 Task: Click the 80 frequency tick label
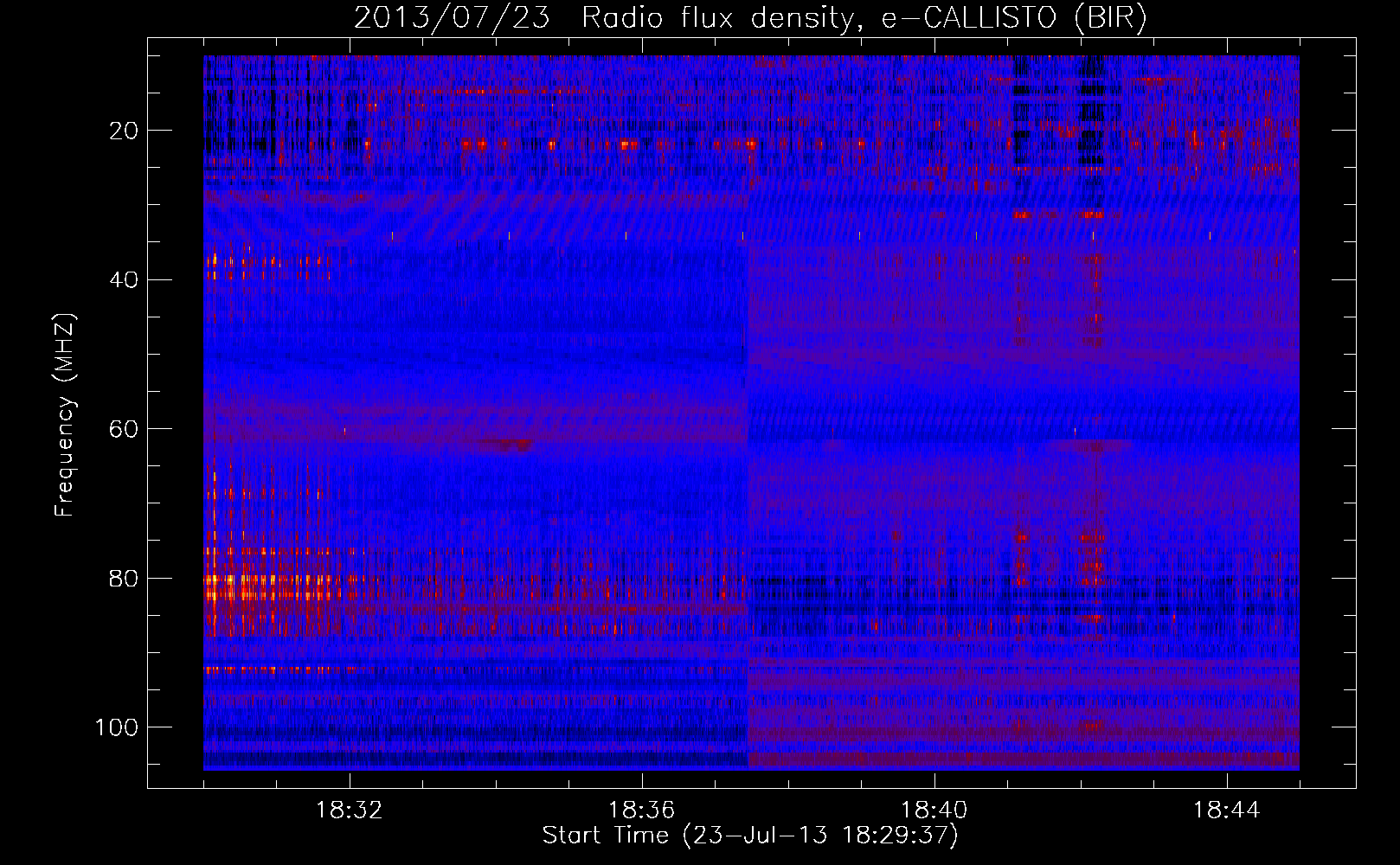(124, 579)
